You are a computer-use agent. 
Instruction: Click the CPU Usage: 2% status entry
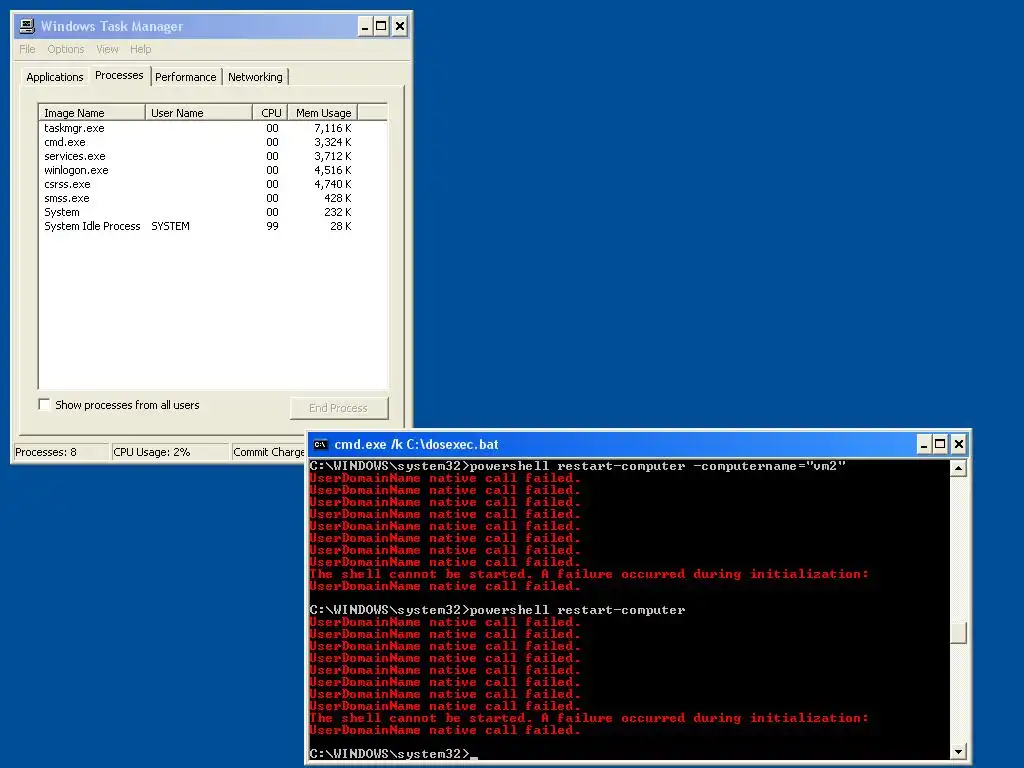tap(170, 452)
